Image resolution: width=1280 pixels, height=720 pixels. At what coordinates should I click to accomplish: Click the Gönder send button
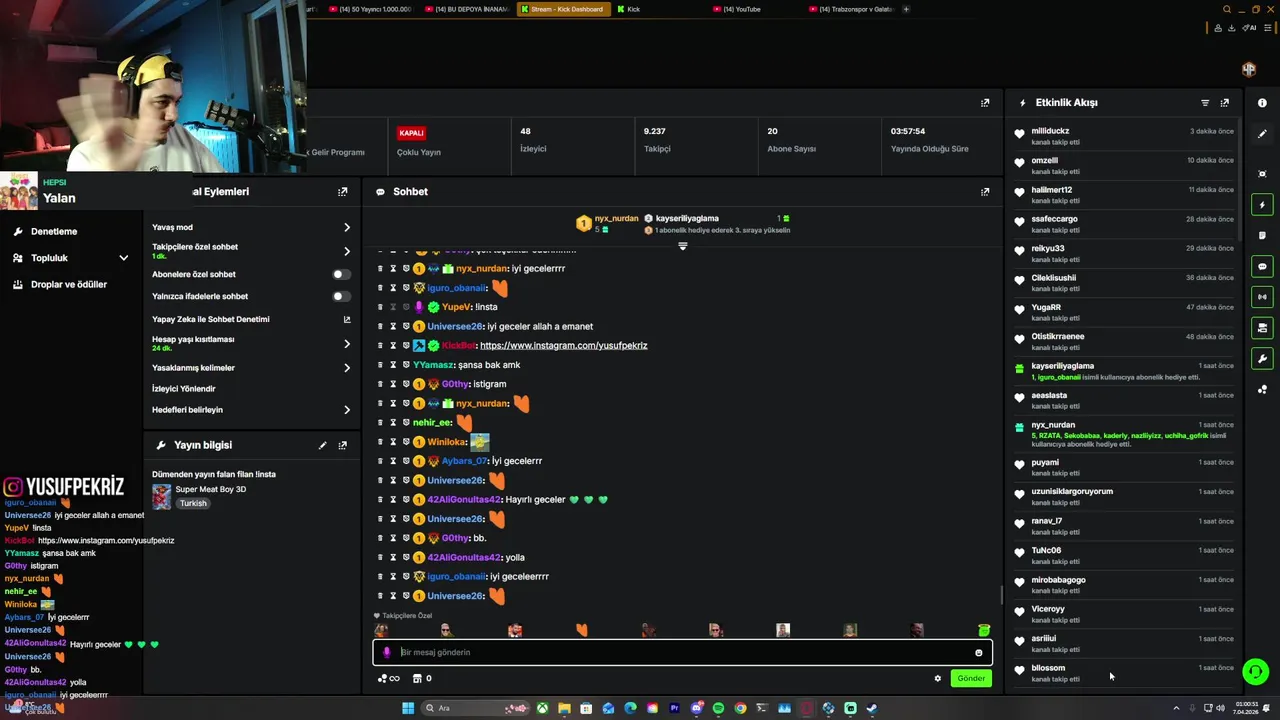[971, 678]
